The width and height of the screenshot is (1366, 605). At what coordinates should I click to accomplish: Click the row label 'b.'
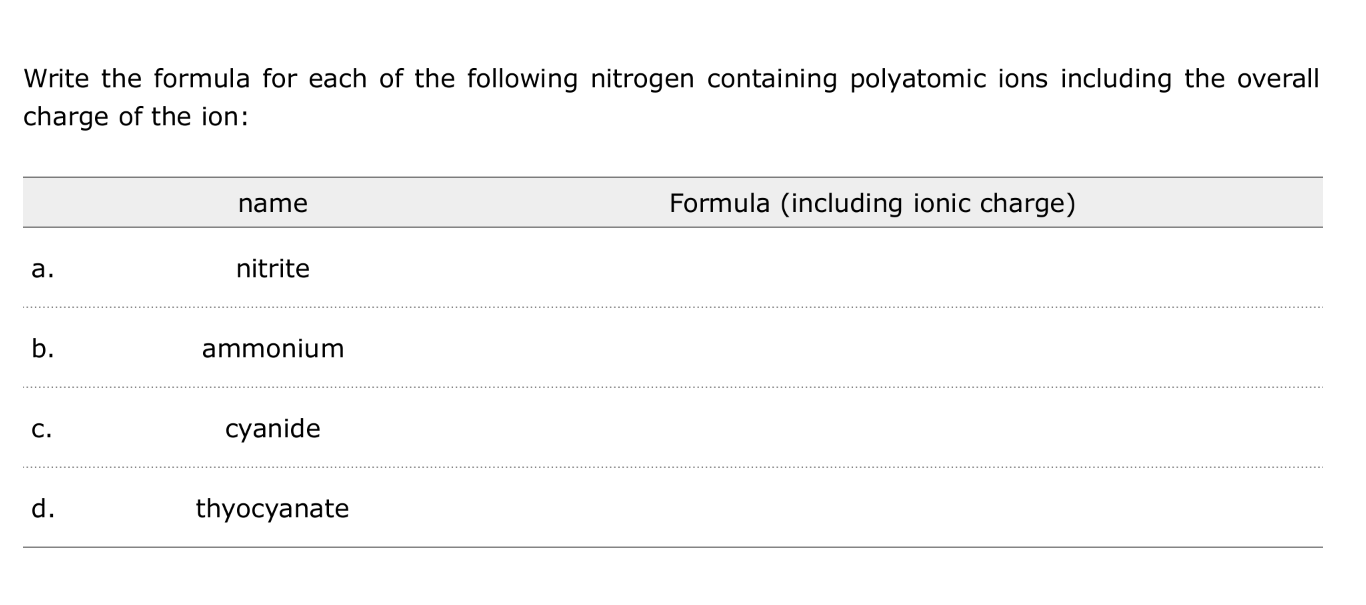pos(41,349)
